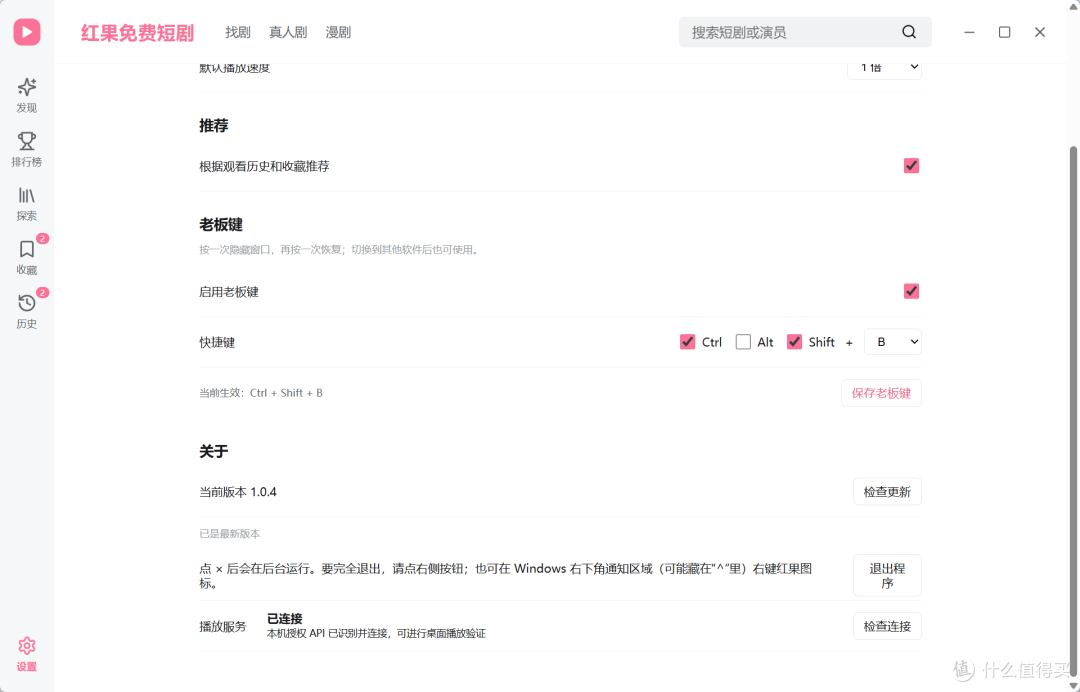Click the 已连接 status text
This screenshot has height=692, width=1080.
pyautogui.click(x=284, y=618)
